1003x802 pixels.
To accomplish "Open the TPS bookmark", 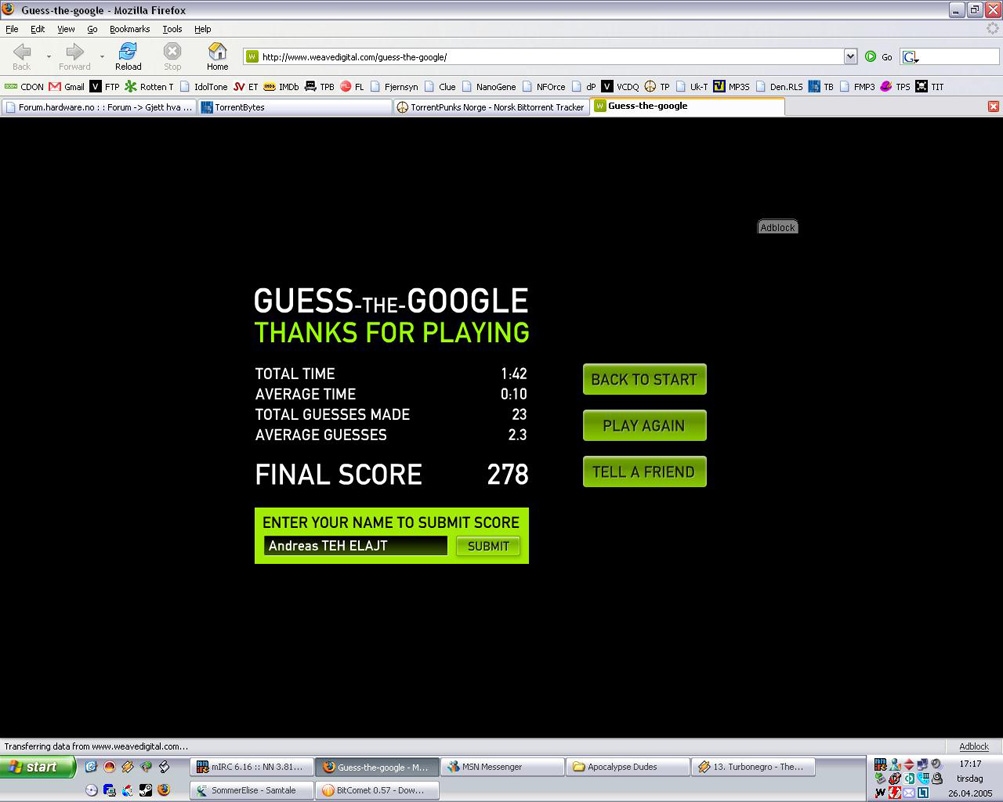I will (x=895, y=86).
